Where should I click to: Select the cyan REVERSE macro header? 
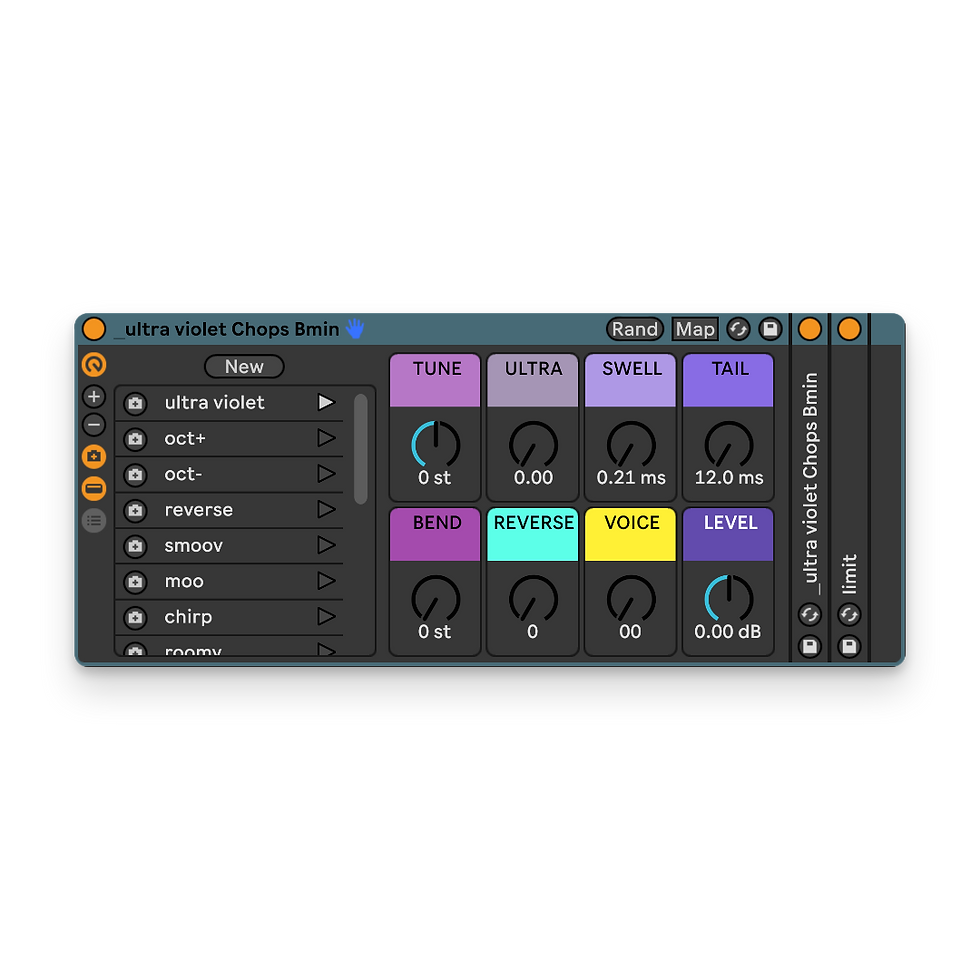click(x=532, y=534)
